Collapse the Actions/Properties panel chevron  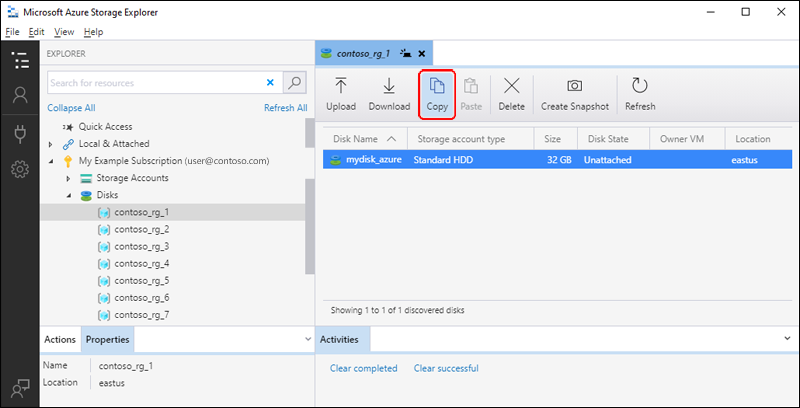pos(308,339)
